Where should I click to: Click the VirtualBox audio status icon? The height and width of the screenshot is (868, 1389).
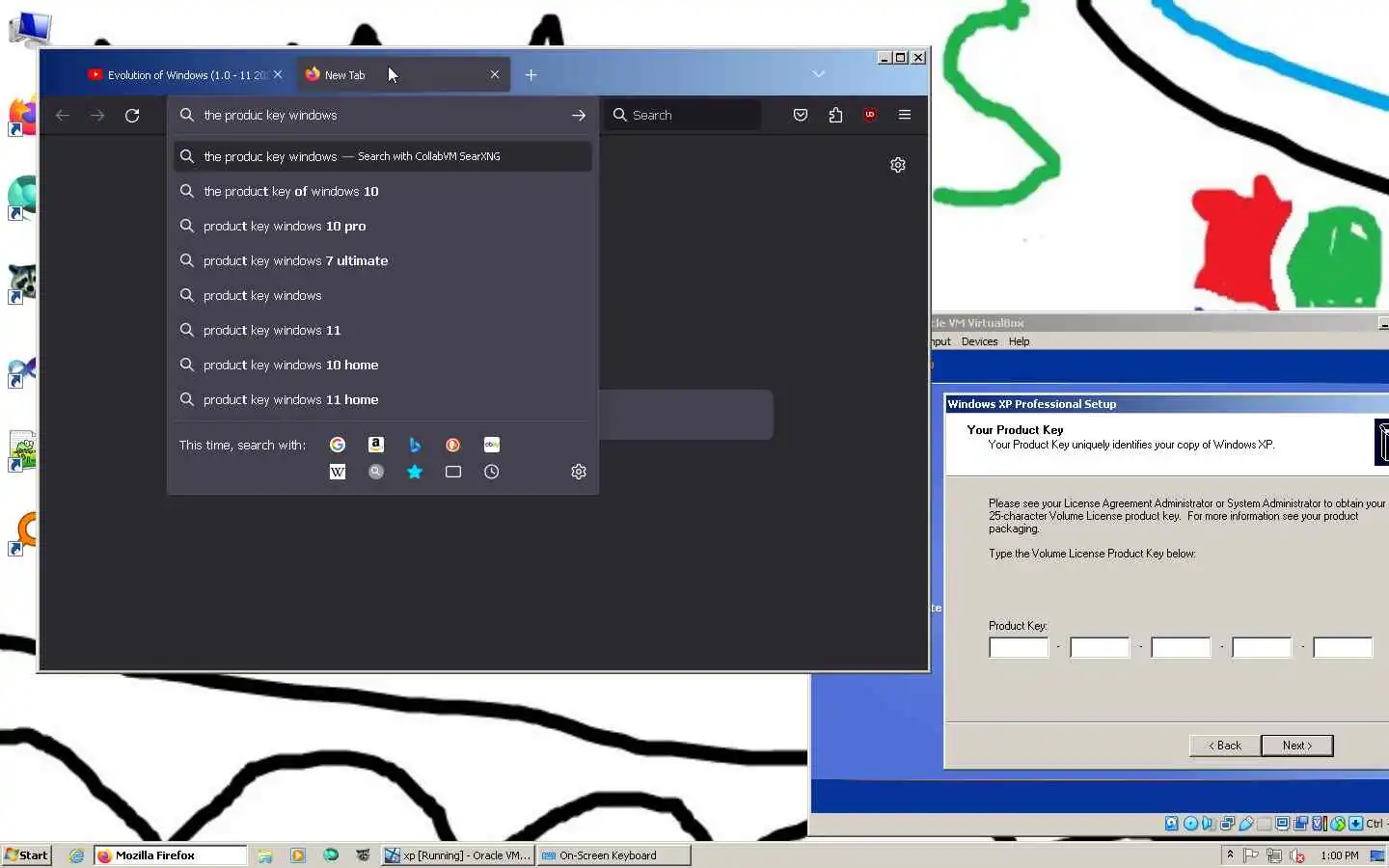pos(1208,824)
